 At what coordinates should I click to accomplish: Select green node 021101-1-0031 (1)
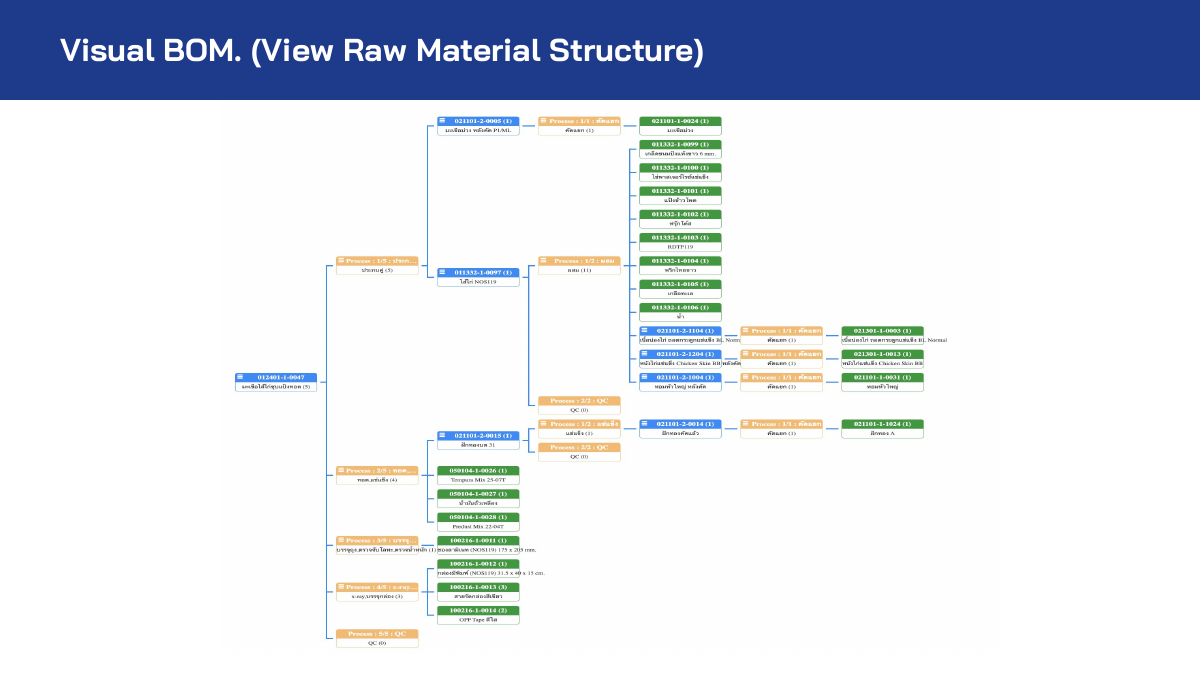(882, 382)
